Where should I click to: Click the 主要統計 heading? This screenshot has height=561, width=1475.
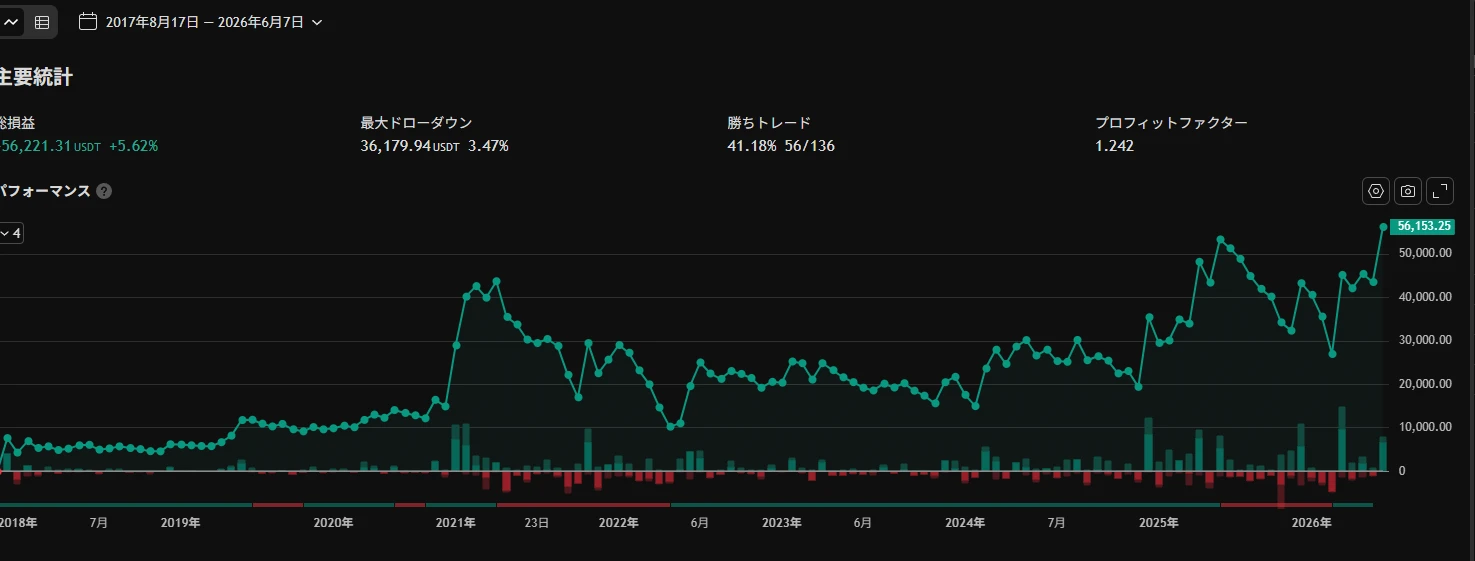tap(36, 77)
